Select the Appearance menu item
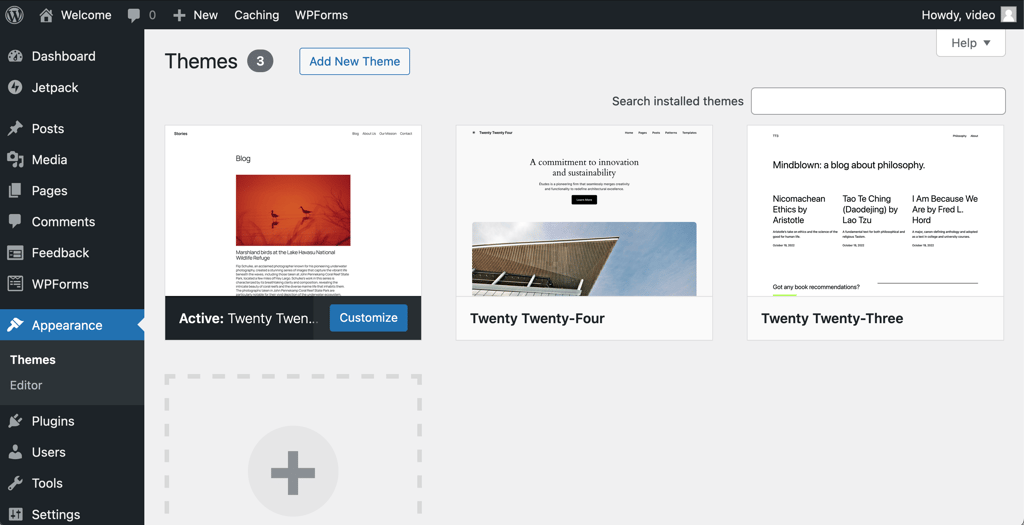This screenshot has width=1024, height=525. 72,325
